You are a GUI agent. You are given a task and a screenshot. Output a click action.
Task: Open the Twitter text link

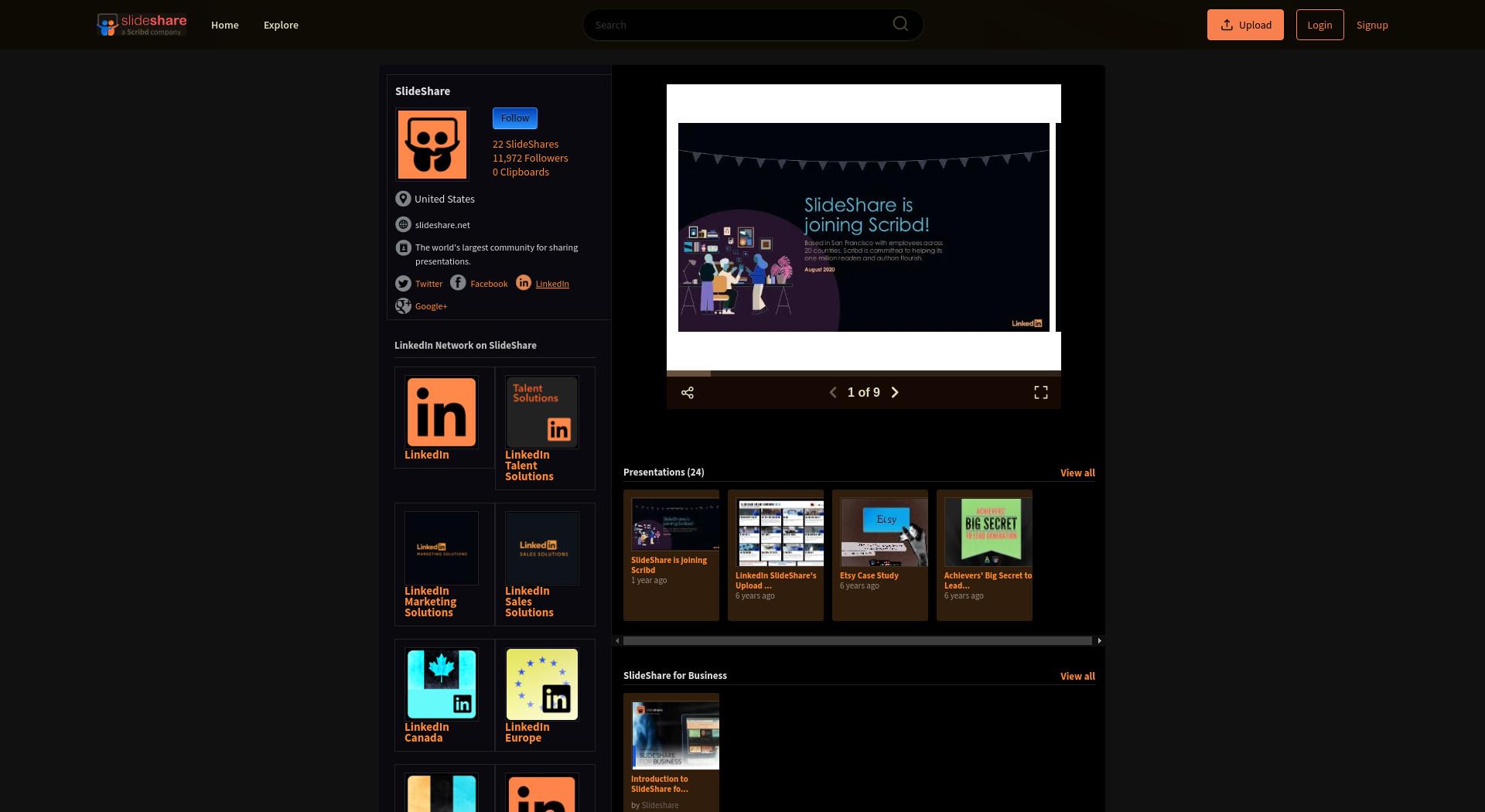[428, 284]
